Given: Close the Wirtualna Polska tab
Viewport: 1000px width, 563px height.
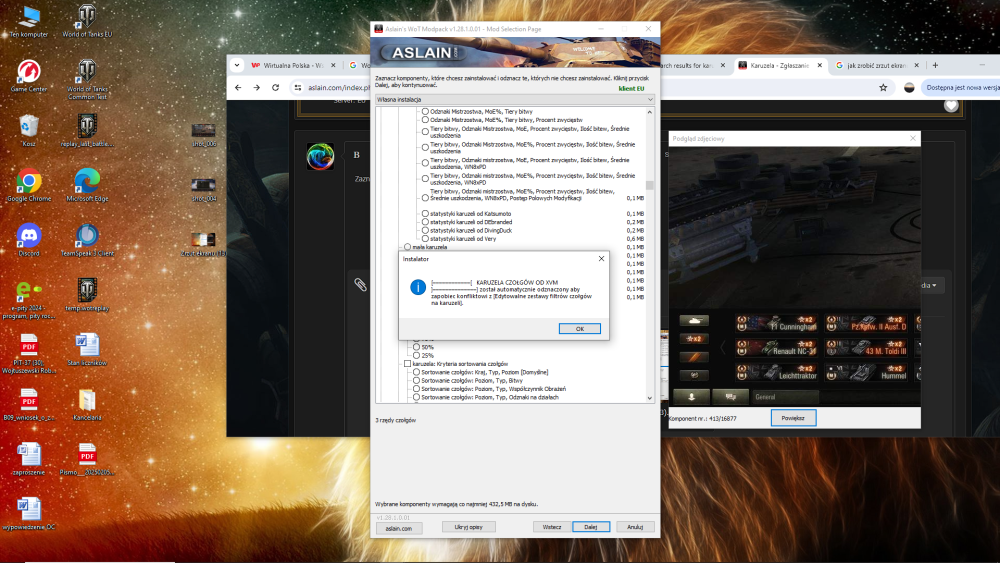Looking at the screenshot, I should point(333,65).
